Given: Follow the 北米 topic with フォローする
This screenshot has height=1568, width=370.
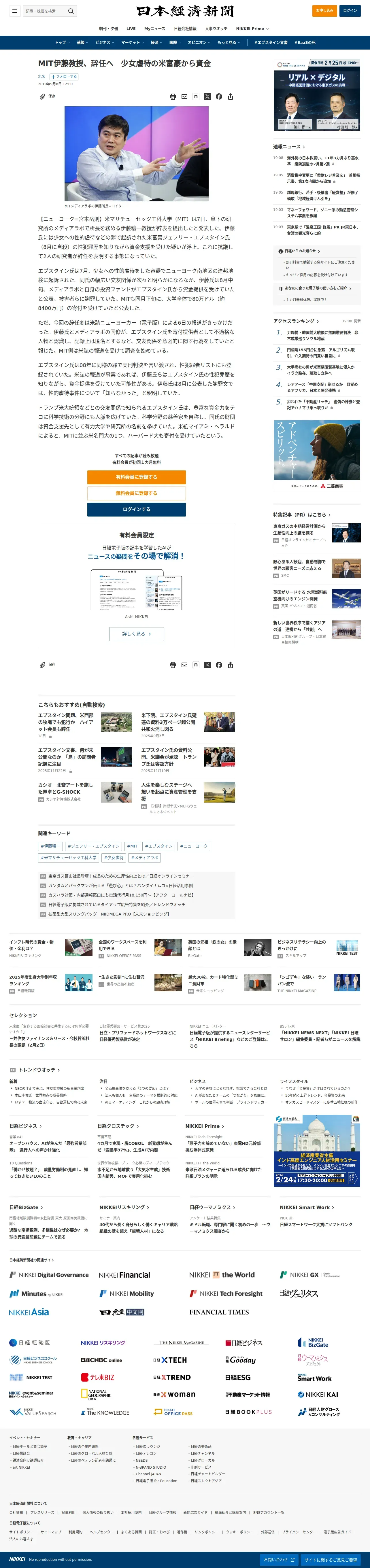Looking at the screenshot, I should pos(64,77).
